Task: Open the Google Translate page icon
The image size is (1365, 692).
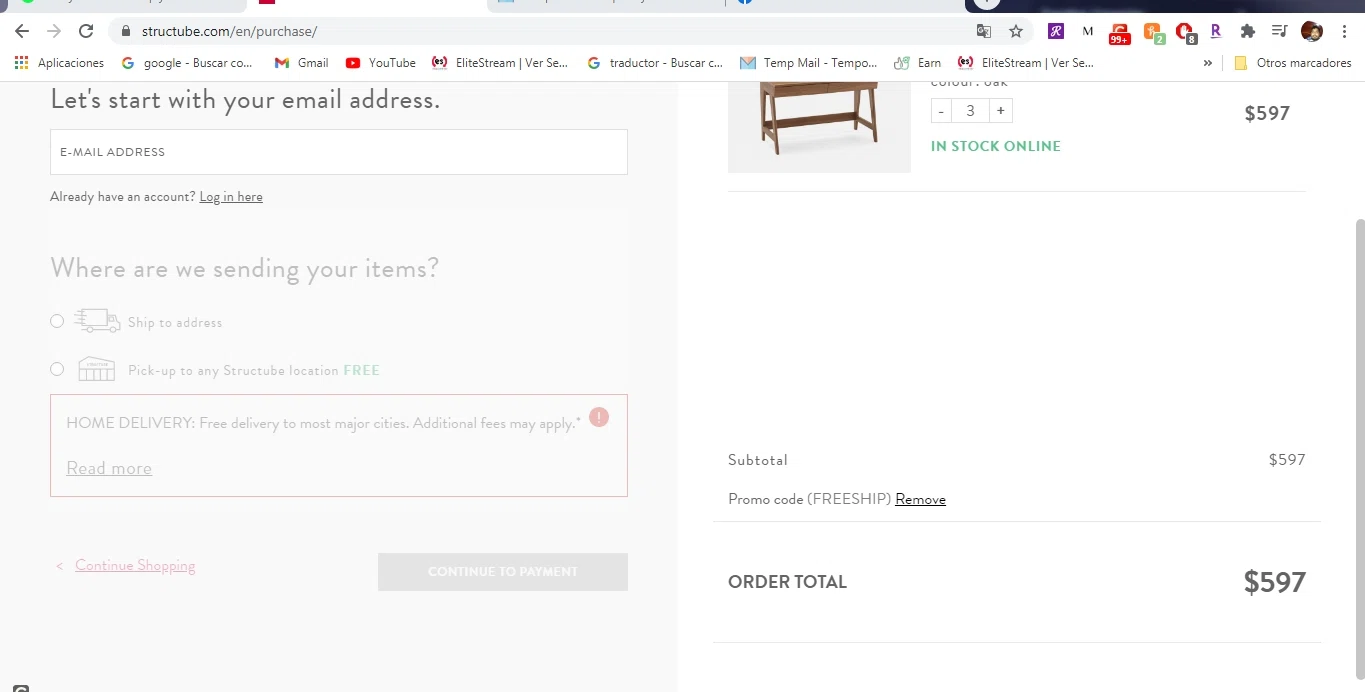Action: click(984, 31)
